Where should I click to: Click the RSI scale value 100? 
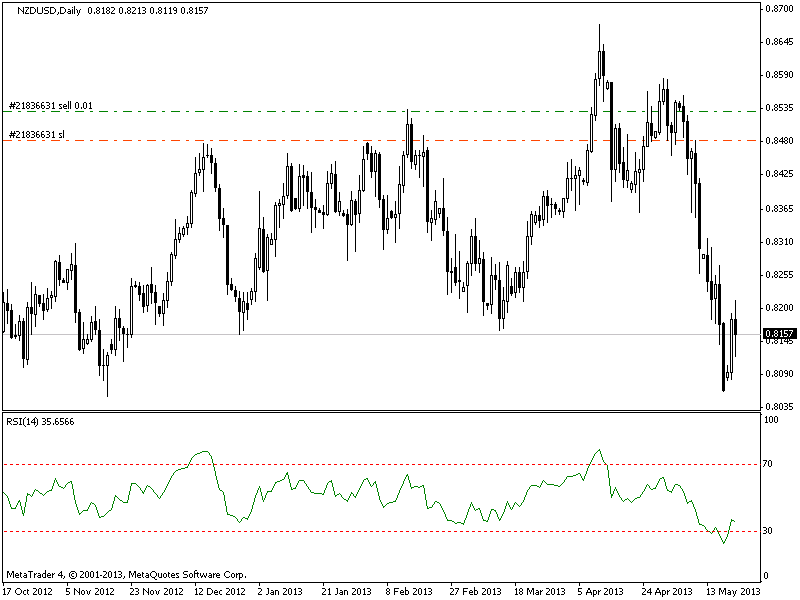click(771, 420)
